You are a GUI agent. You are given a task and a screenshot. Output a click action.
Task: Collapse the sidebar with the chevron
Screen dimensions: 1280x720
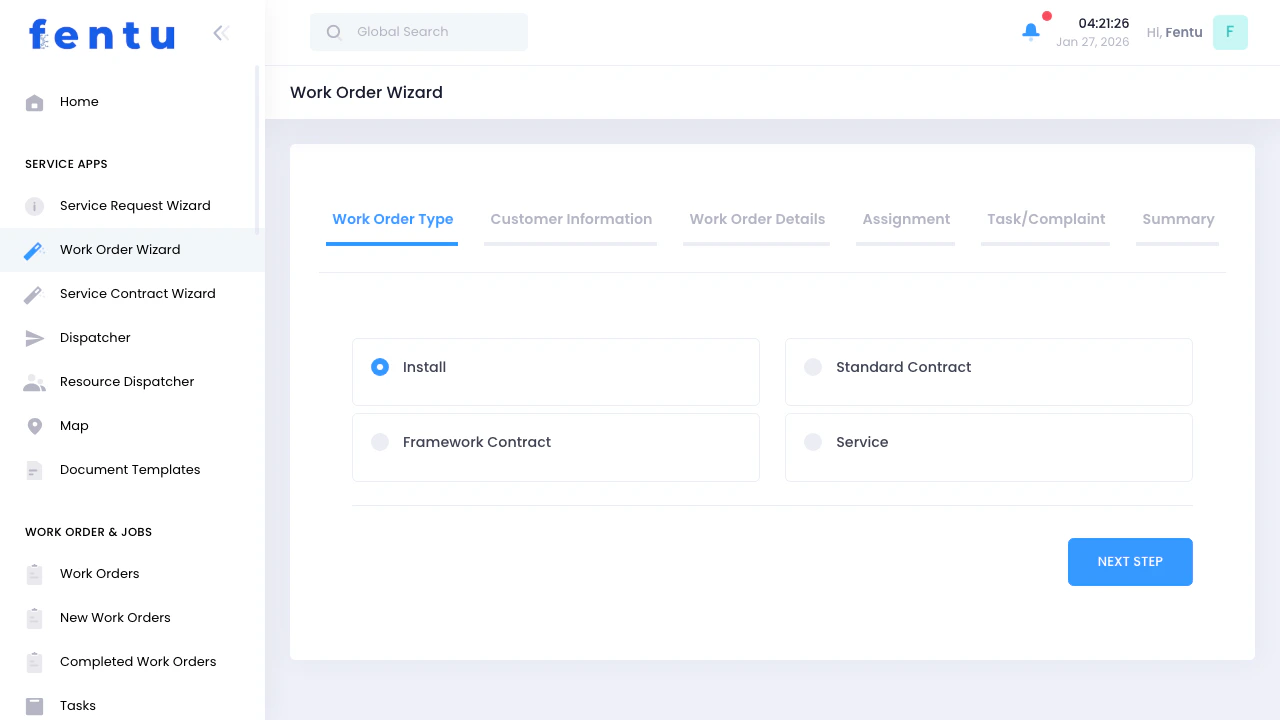(220, 32)
